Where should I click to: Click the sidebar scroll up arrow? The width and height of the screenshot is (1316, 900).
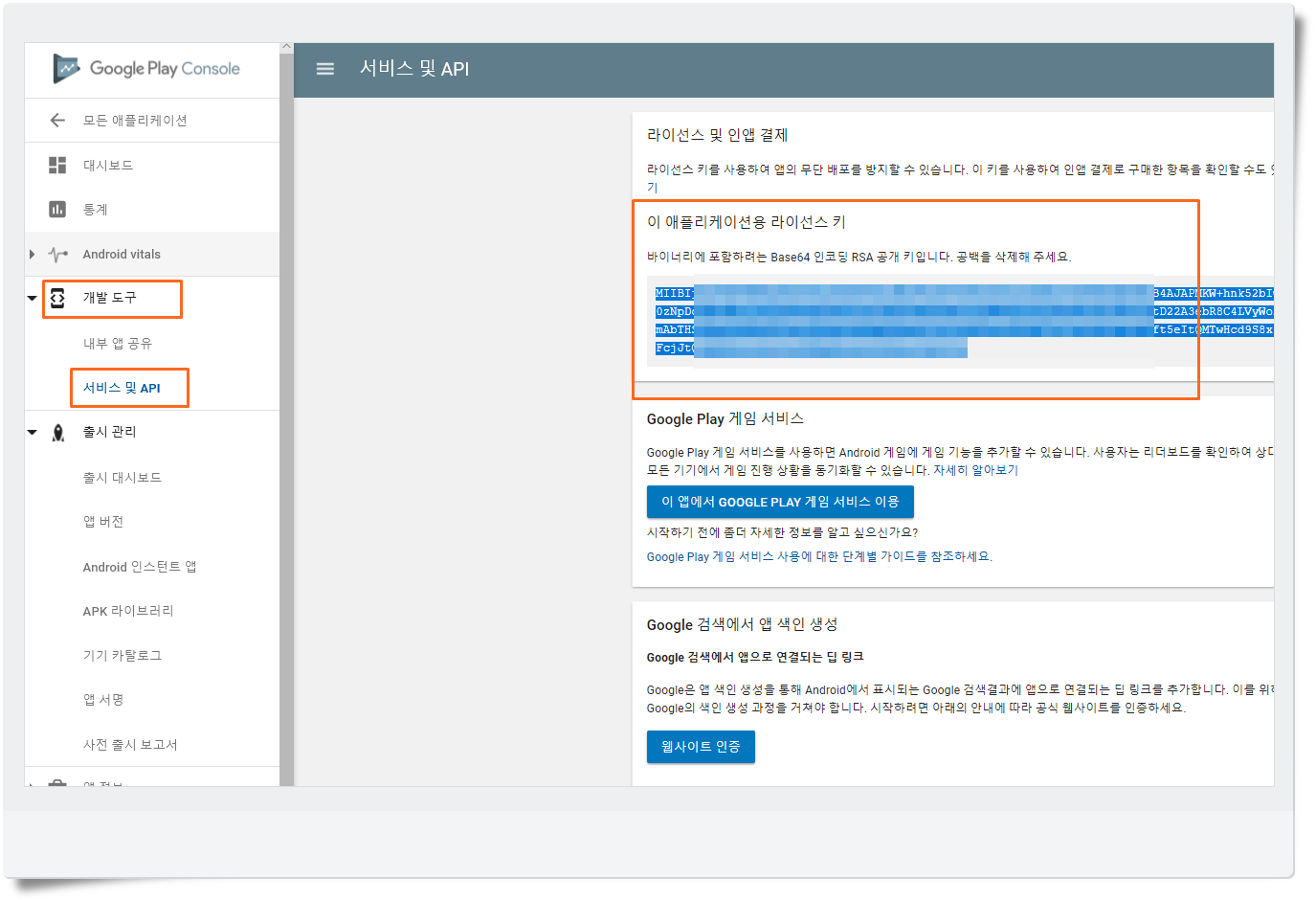(286, 47)
